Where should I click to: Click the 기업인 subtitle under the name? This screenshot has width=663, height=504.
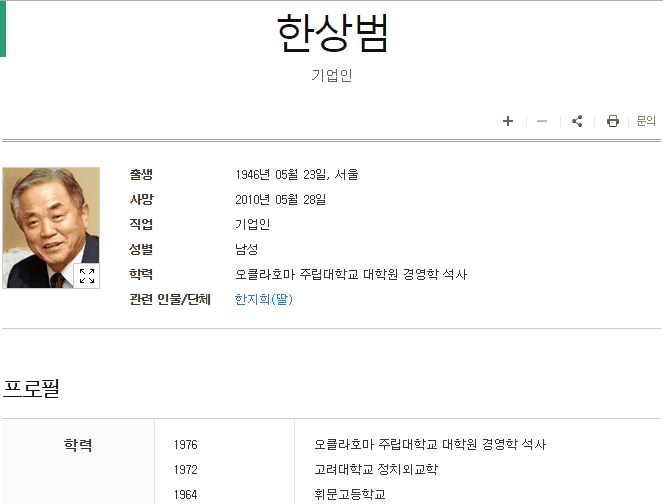pos(332,75)
